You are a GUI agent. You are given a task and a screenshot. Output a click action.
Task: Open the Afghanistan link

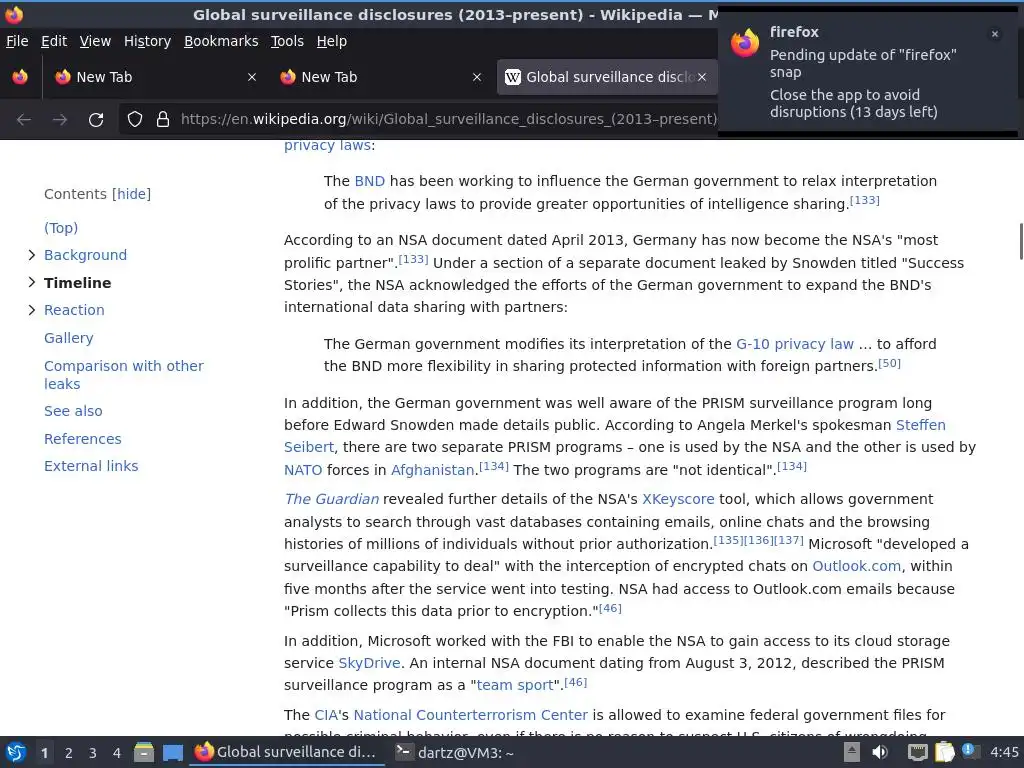(432, 470)
